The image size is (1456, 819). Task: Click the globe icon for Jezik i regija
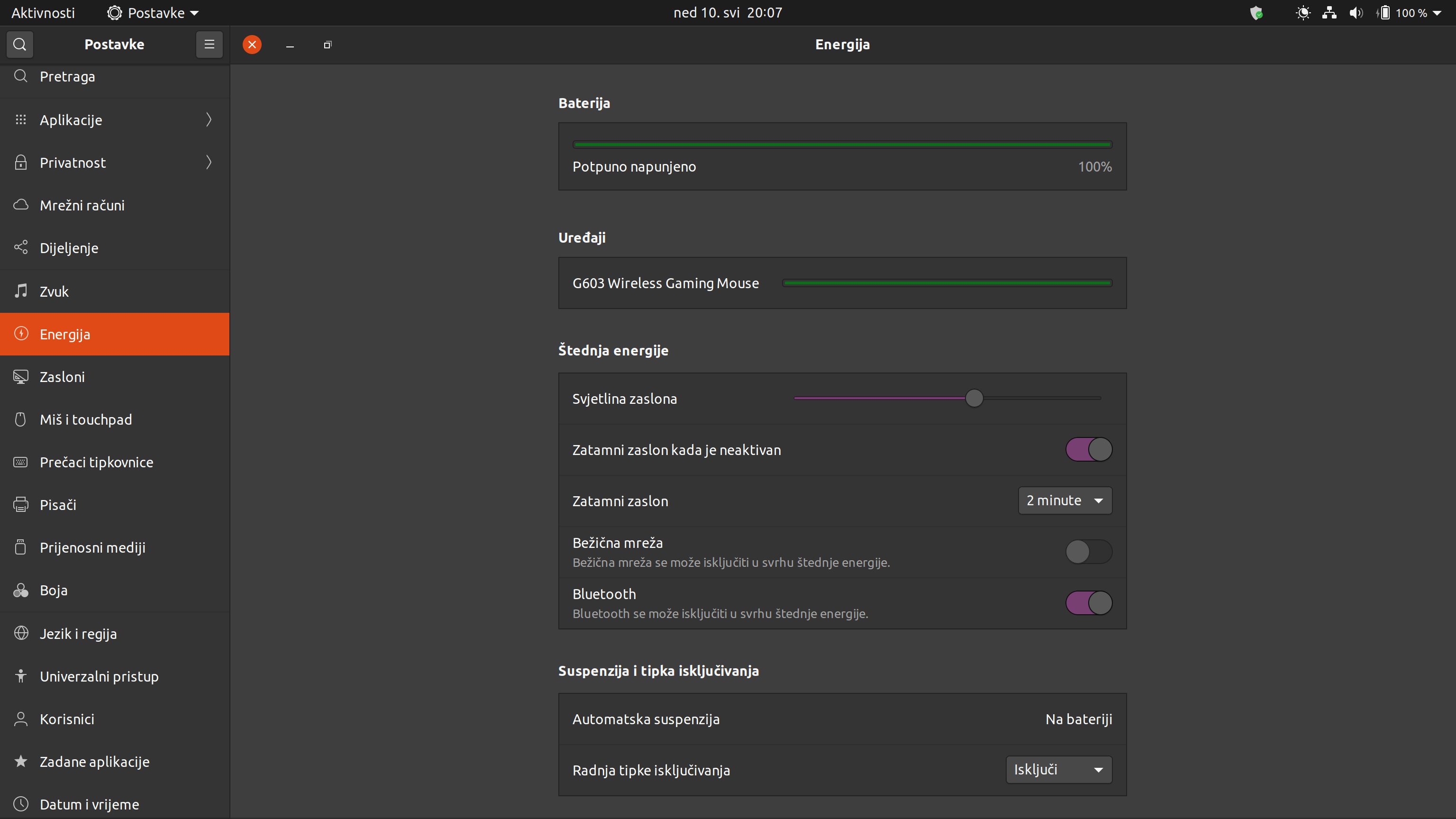[21, 633]
